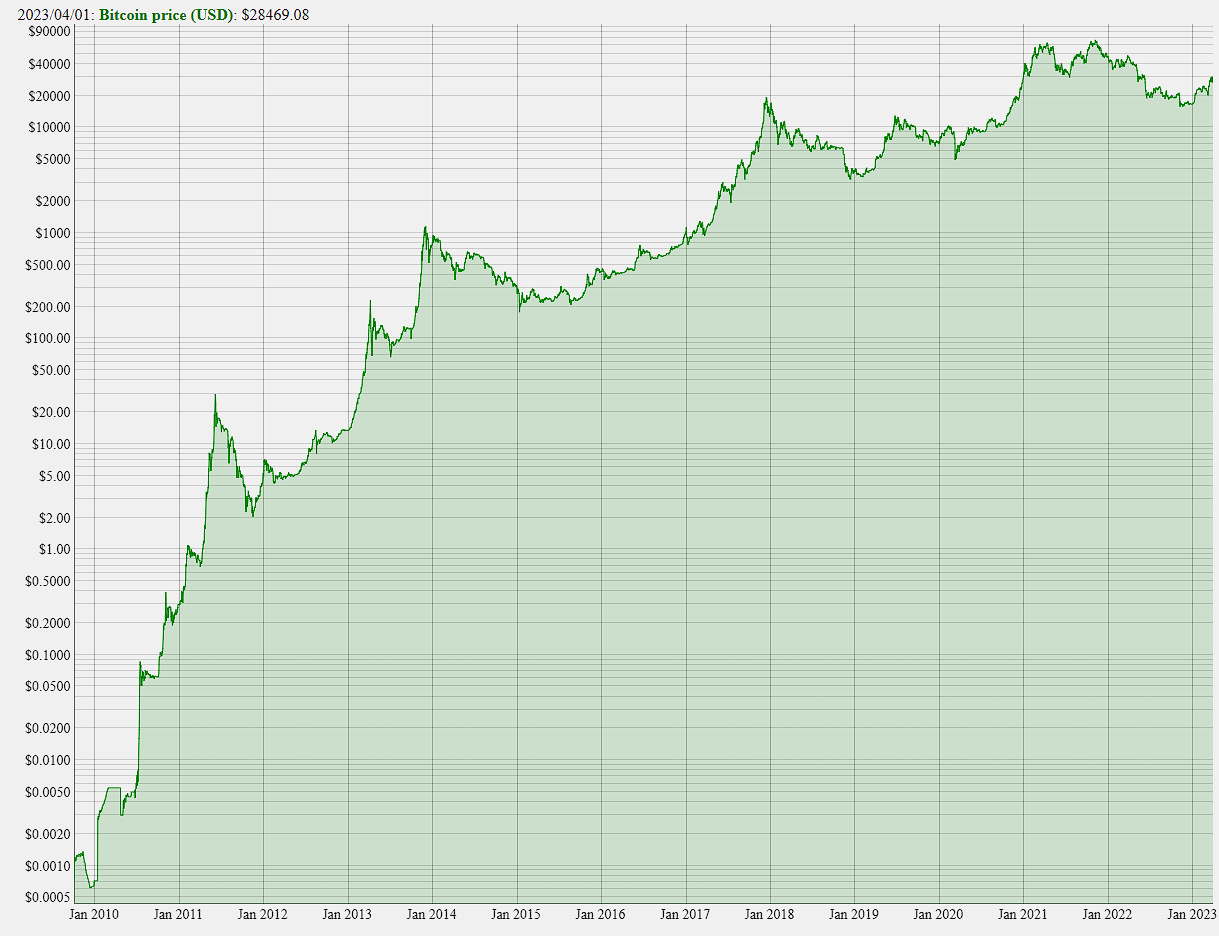This screenshot has width=1219, height=936.
Task: Click the $2.00 y-axis label
Action: click(54, 518)
